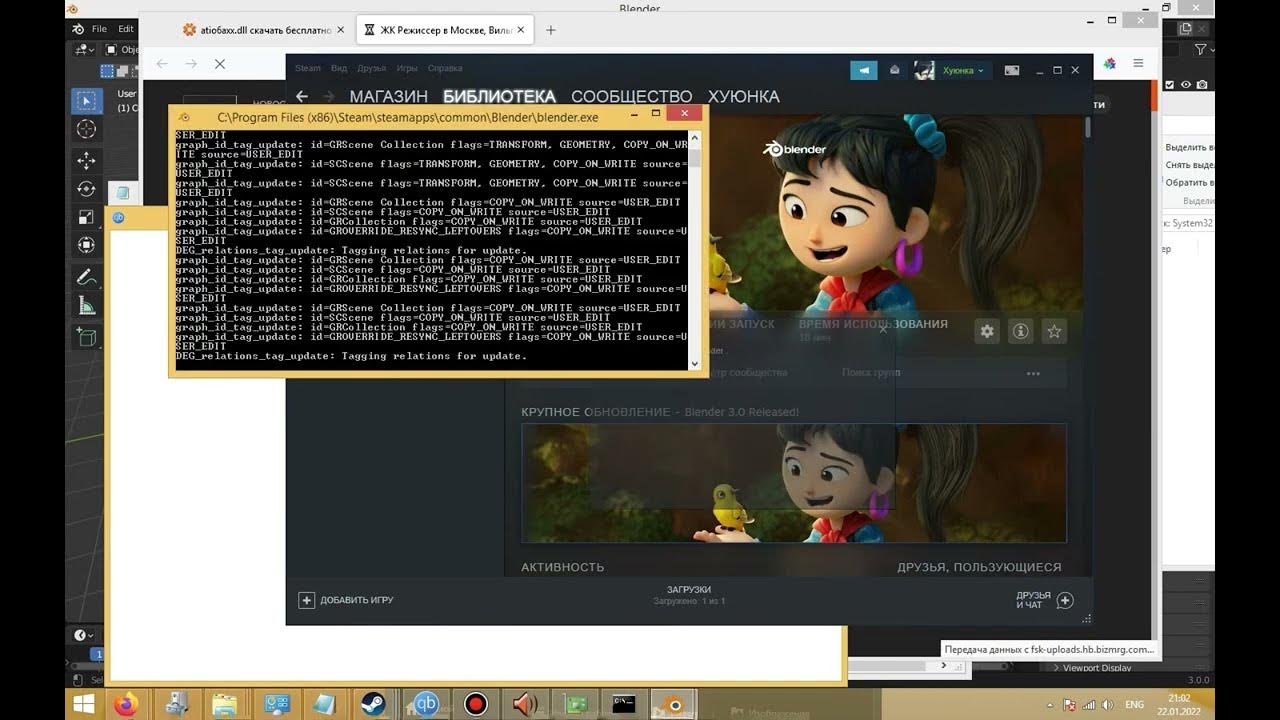This screenshot has height=720, width=1280.
Task: Click Steam back arrow button
Action: click(302, 97)
